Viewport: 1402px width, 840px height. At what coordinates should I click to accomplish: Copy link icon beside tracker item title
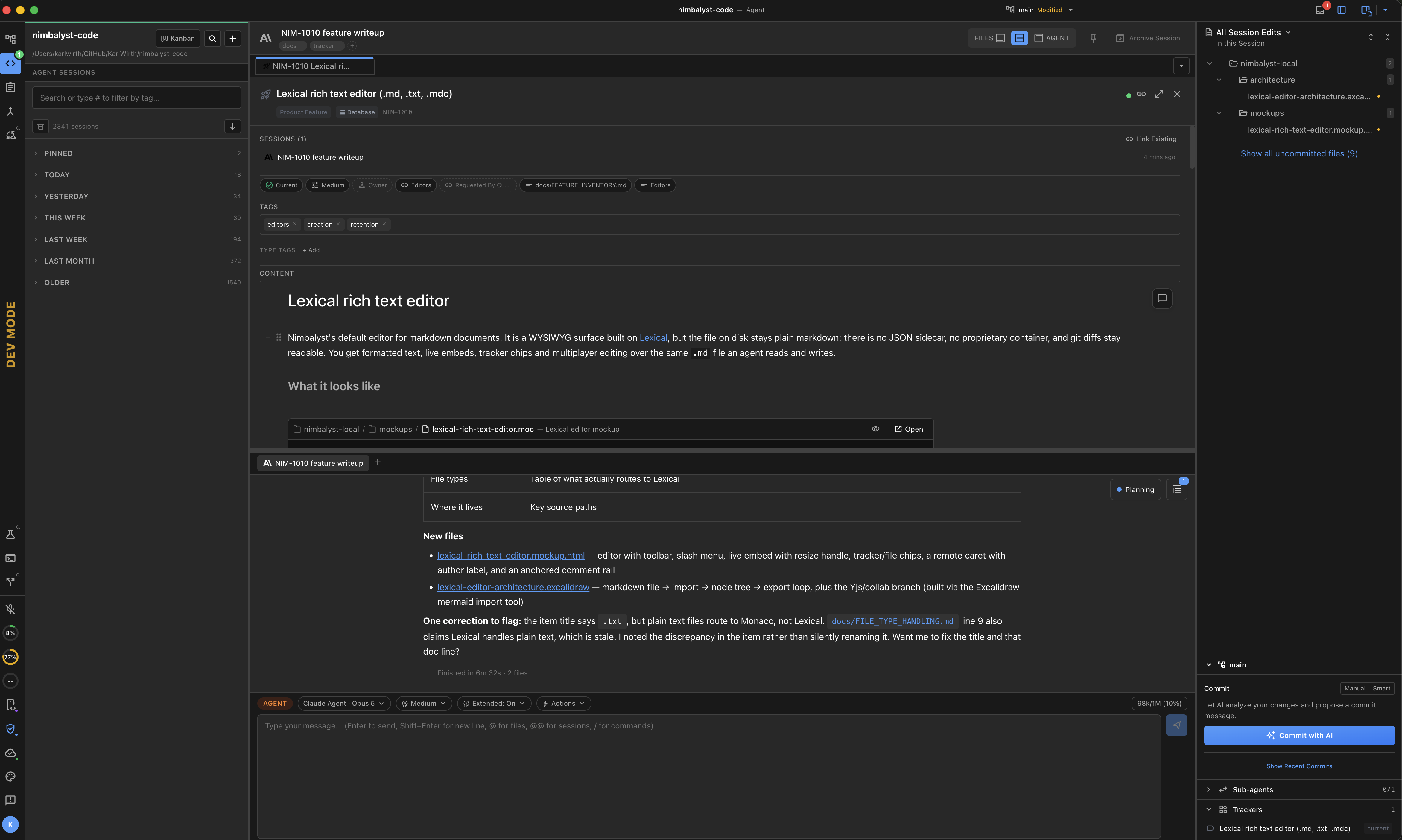[1141, 94]
